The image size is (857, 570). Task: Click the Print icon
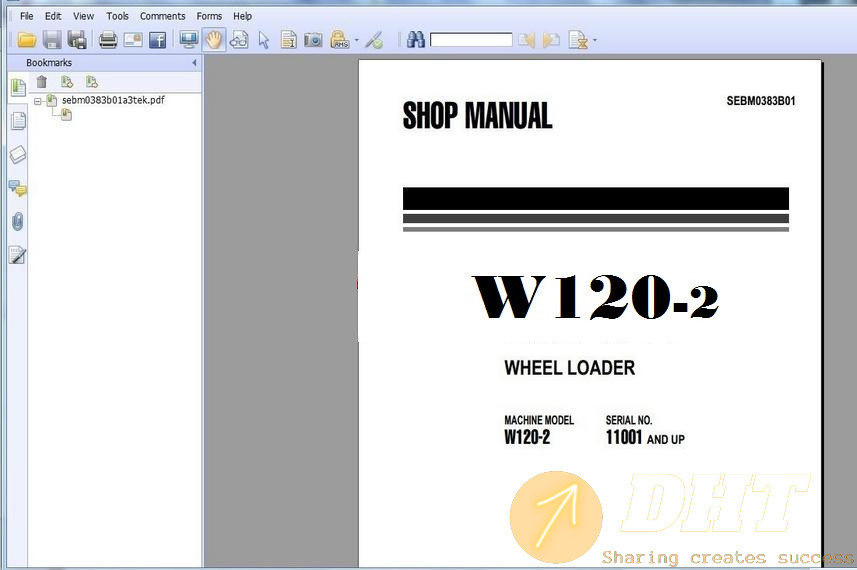pos(108,40)
